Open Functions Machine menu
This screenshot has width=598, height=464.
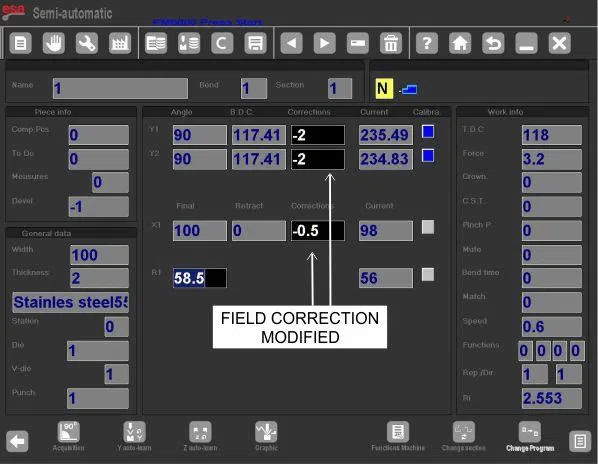click(x=398, y=437)
